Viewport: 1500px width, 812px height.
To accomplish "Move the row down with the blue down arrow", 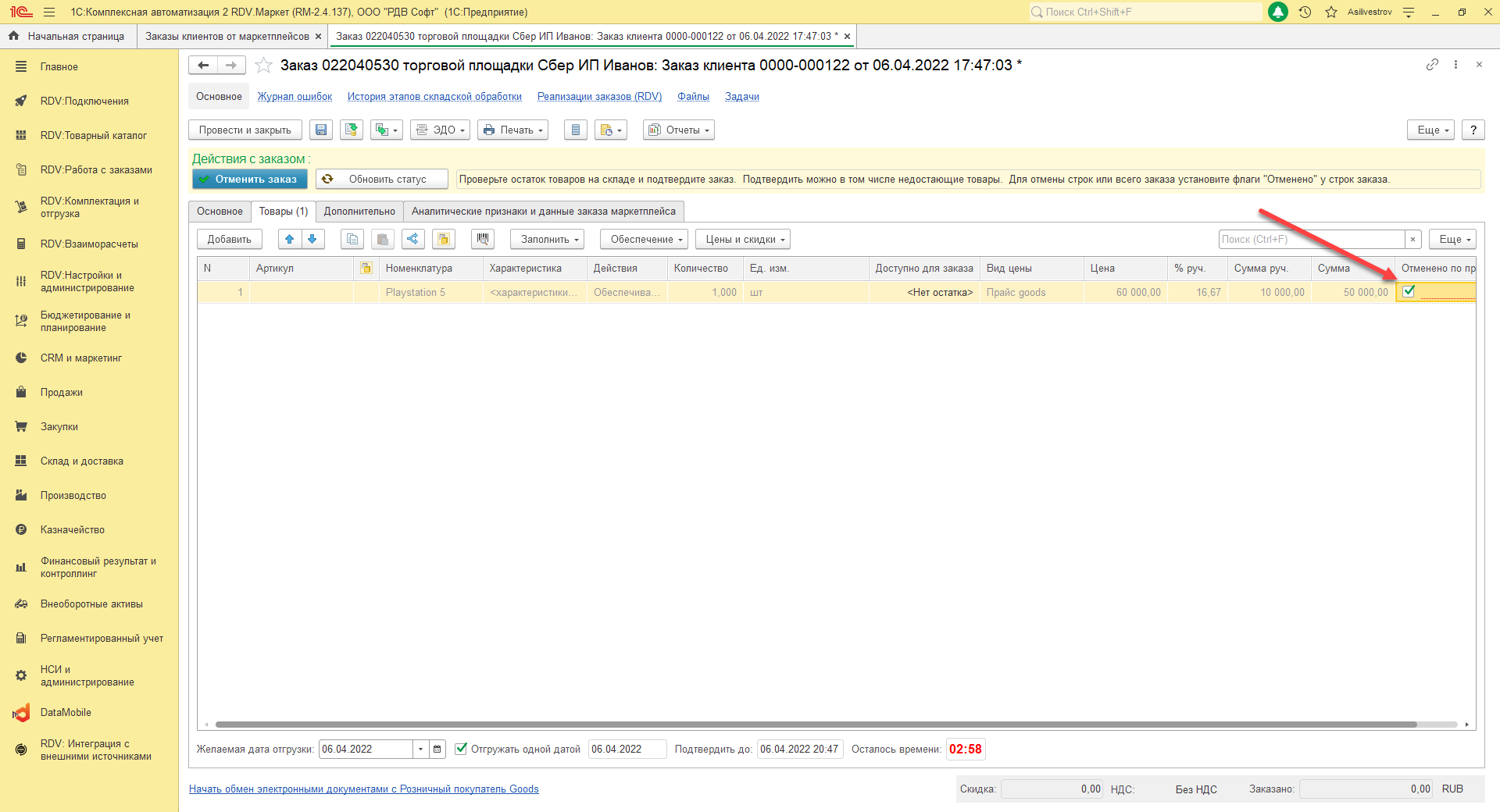I will coord(312,240).
